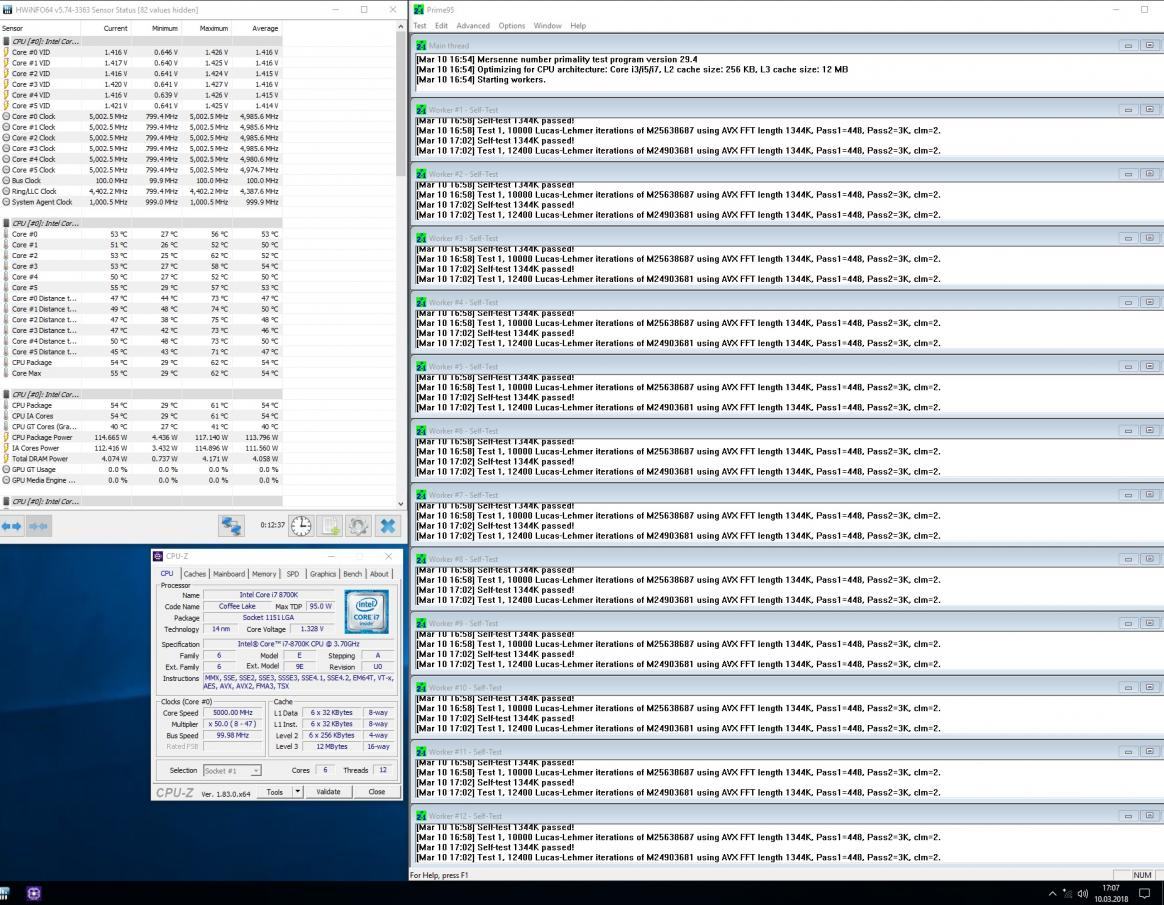Minimize Worker #2 Self-Test child window
Viewport: 1164px width, 905px height.
pos(1128,174)
